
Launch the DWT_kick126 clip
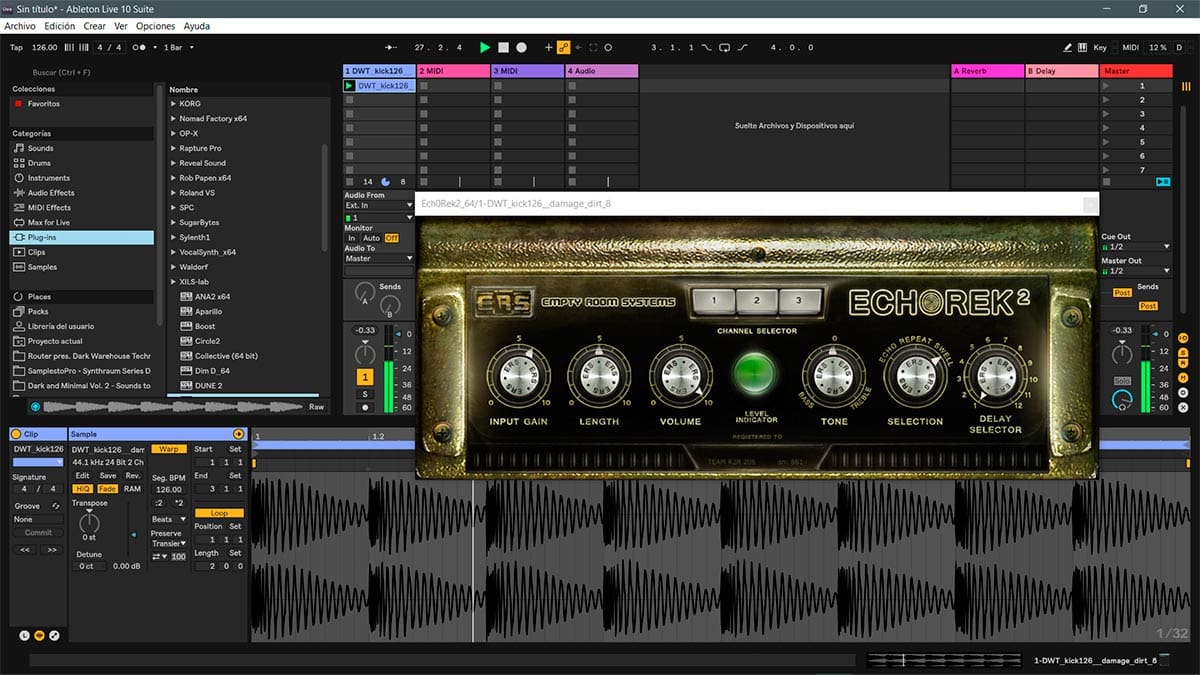[349, 86]
